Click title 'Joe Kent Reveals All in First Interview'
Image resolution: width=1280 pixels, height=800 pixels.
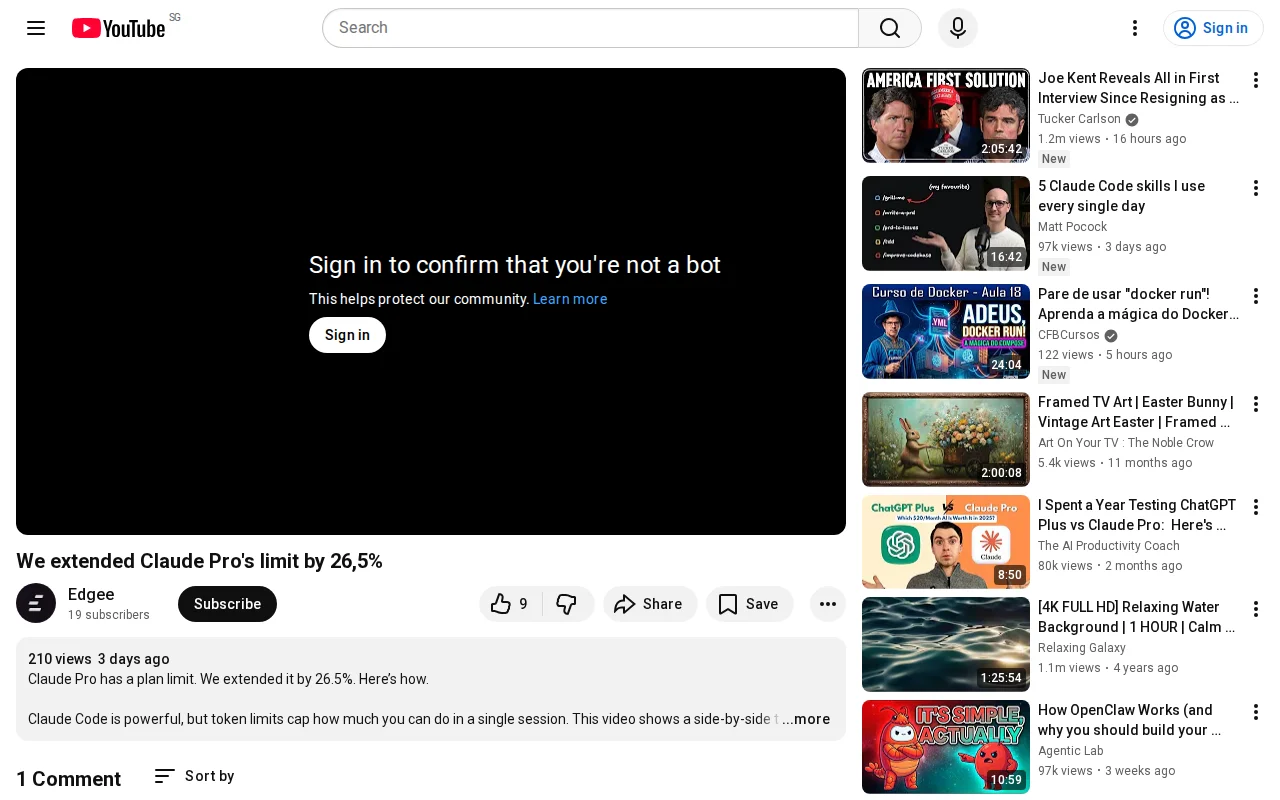[x=1139, y=88]
